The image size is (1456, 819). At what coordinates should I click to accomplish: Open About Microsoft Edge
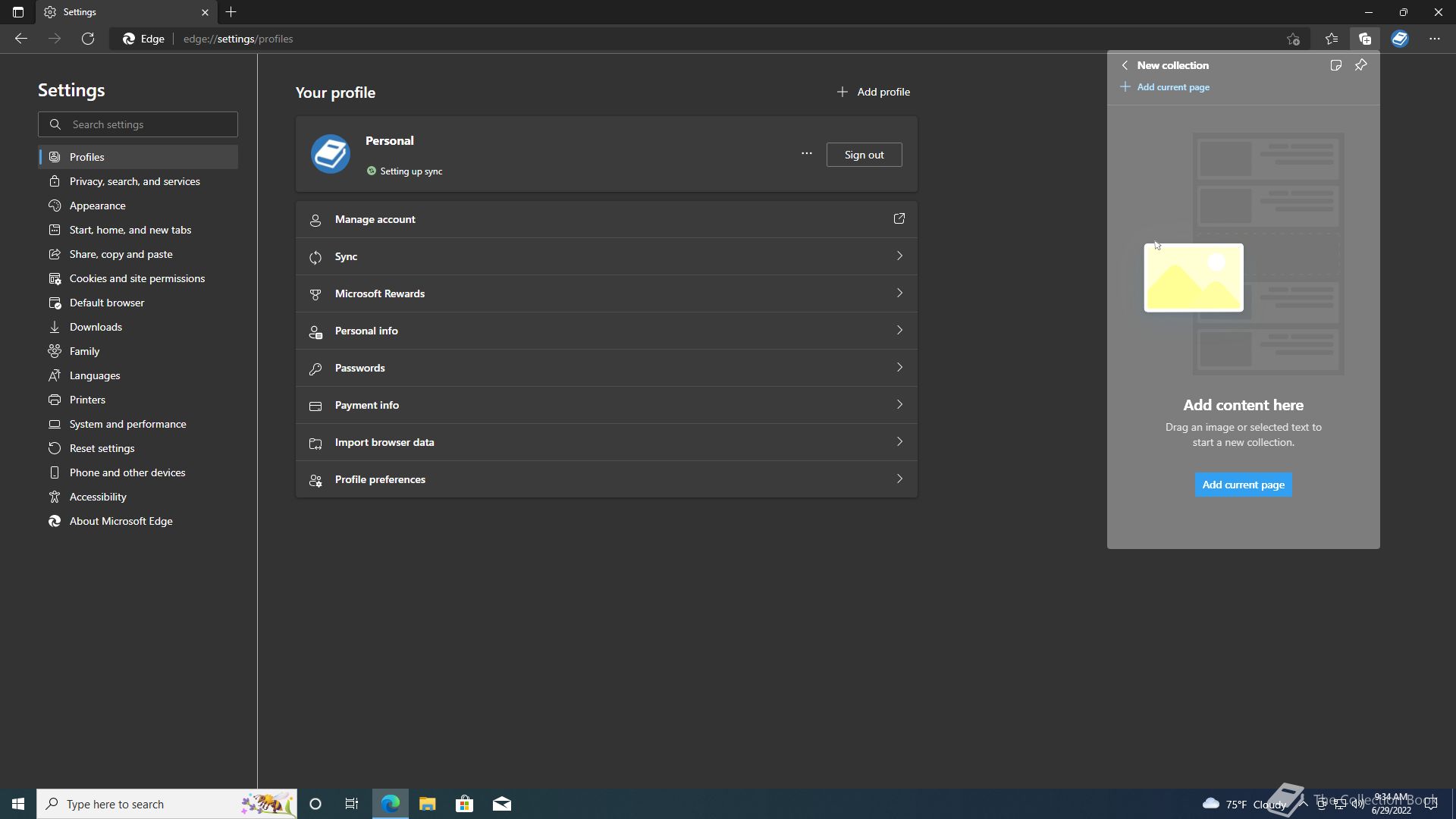(x=138, y=521)
